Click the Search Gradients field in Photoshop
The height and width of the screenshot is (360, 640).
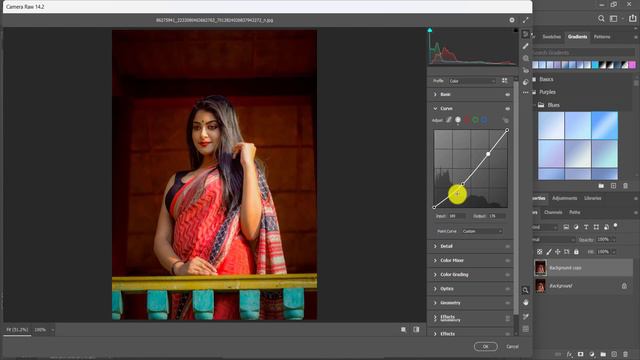[583, 53]
